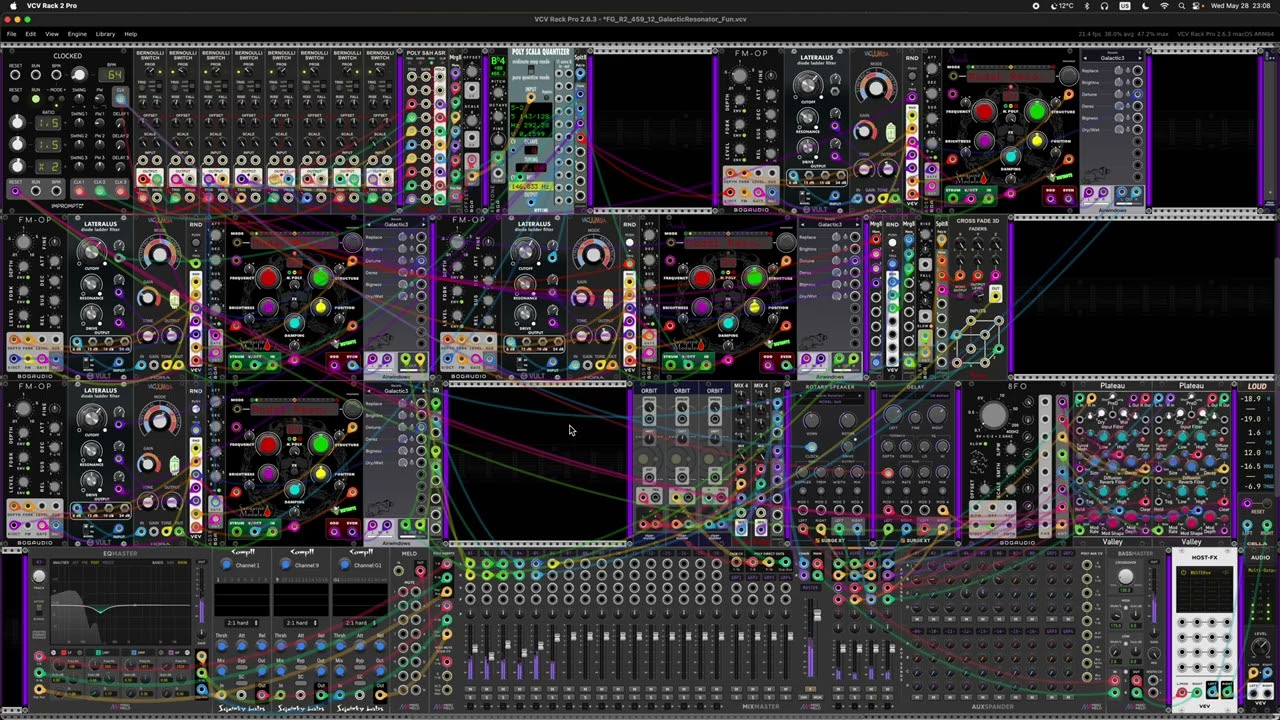Image resolution: width=1280 pixels, height=720 pixels.
Task: Open the Edit menu
Action: point(31,34)
